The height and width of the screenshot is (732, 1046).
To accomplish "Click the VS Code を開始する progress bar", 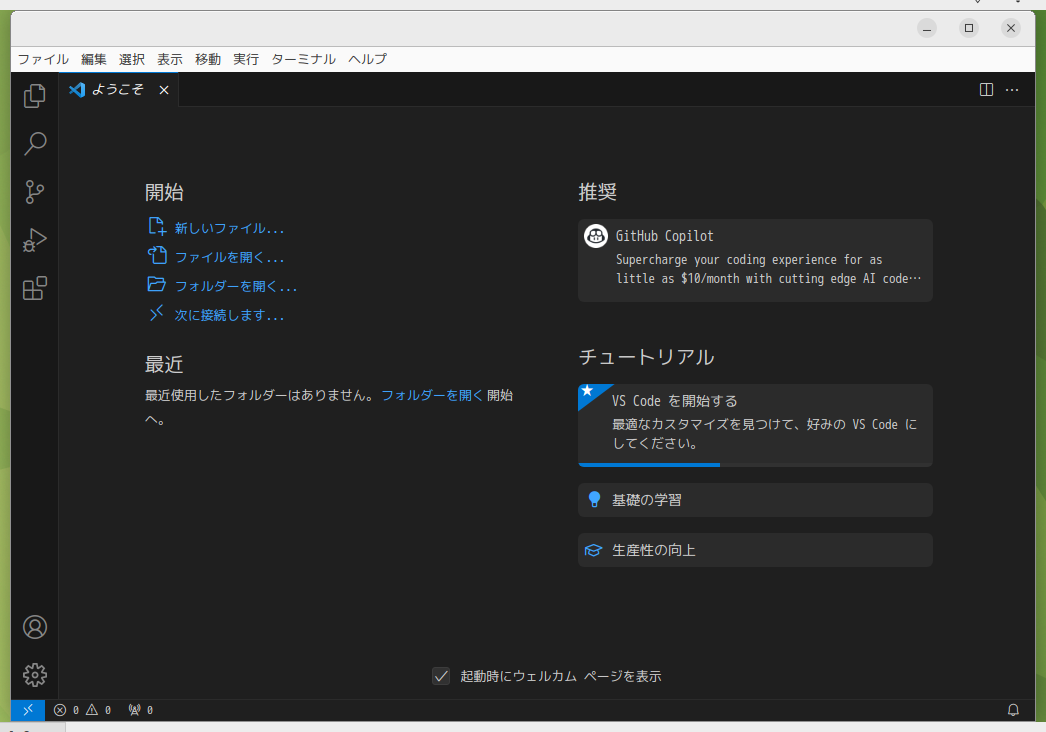I will pos(755,464).
